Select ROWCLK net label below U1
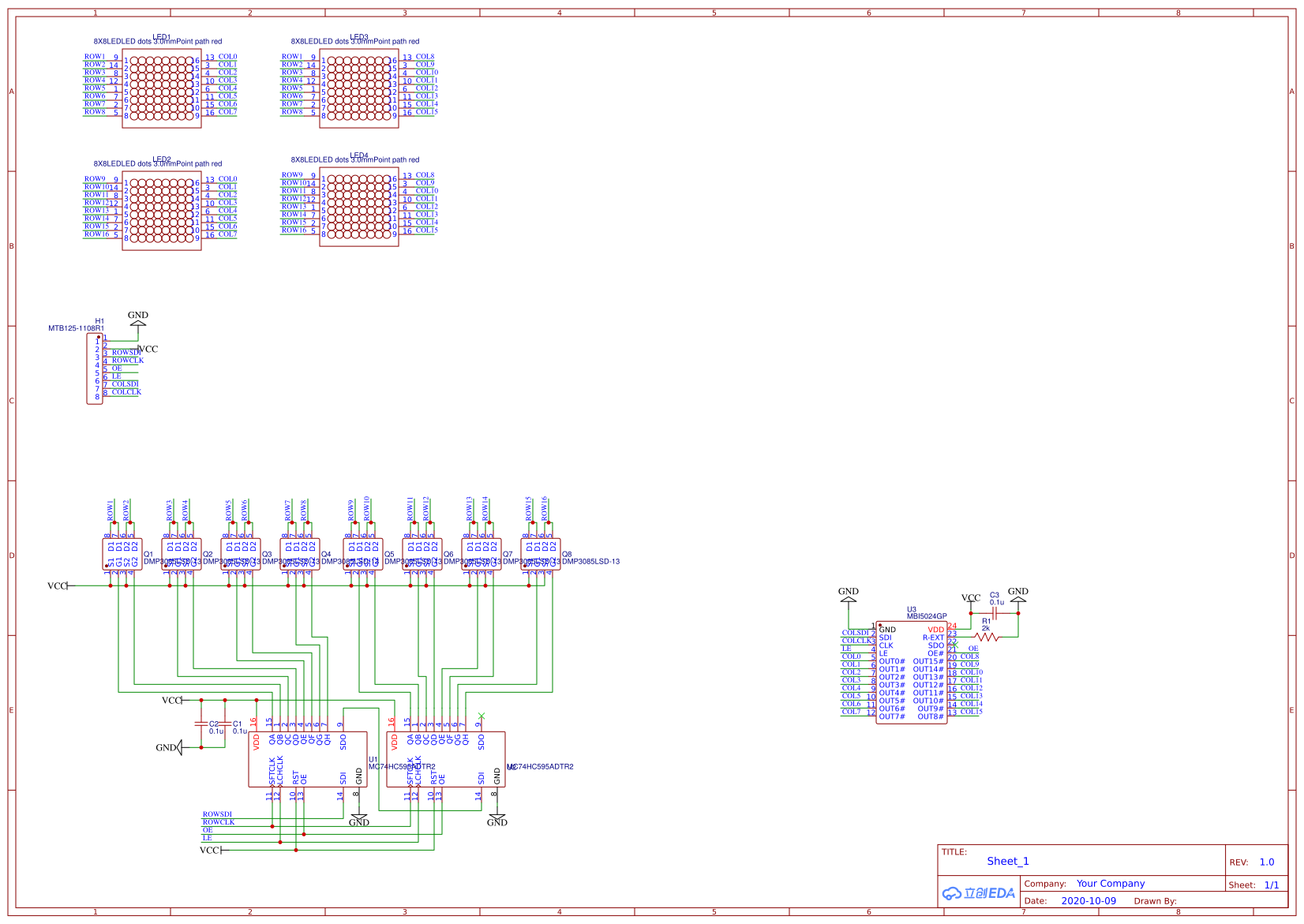This screenshot has width=1304, height=924. tap(219, 822)
